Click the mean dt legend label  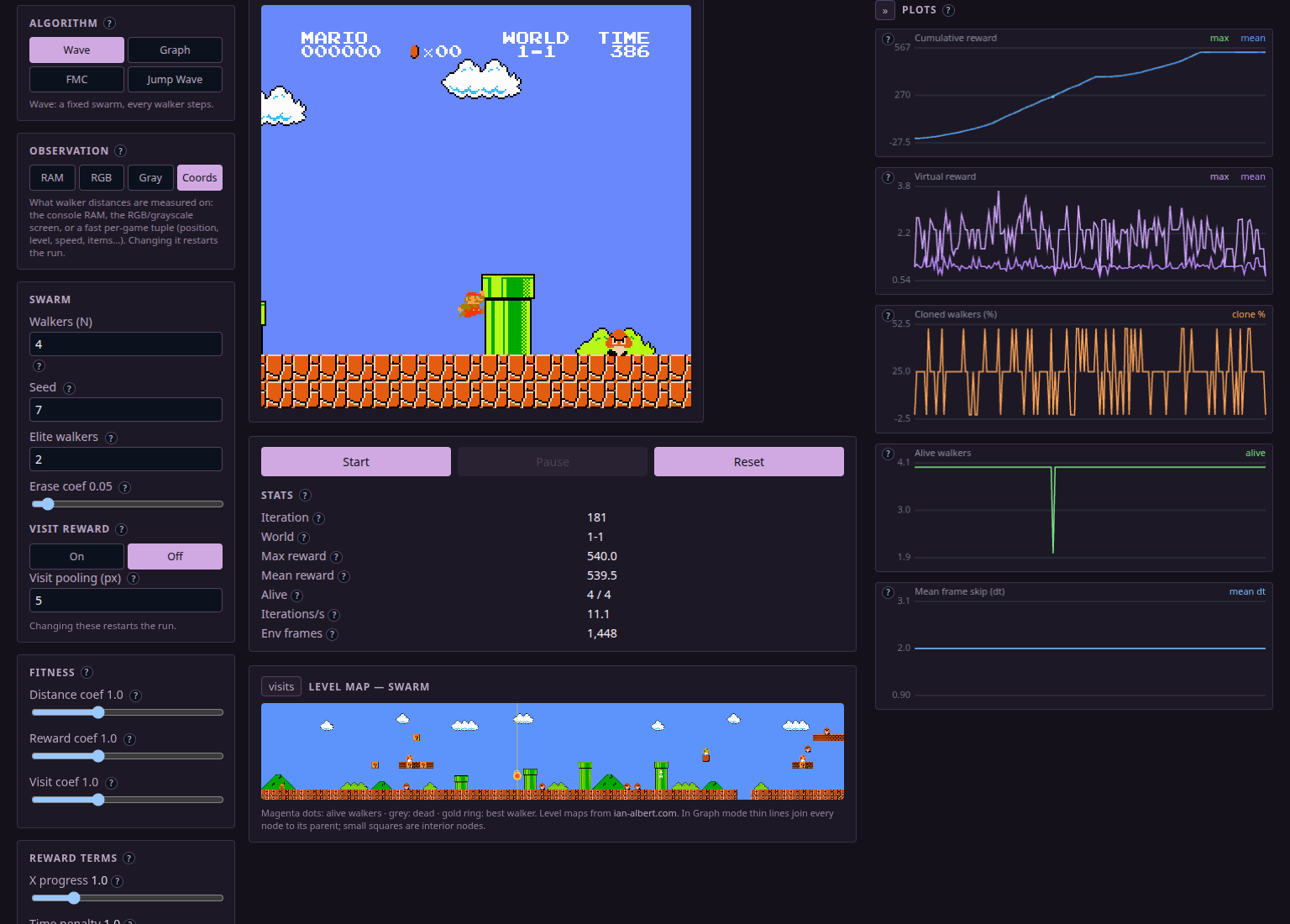point(1247,592)
